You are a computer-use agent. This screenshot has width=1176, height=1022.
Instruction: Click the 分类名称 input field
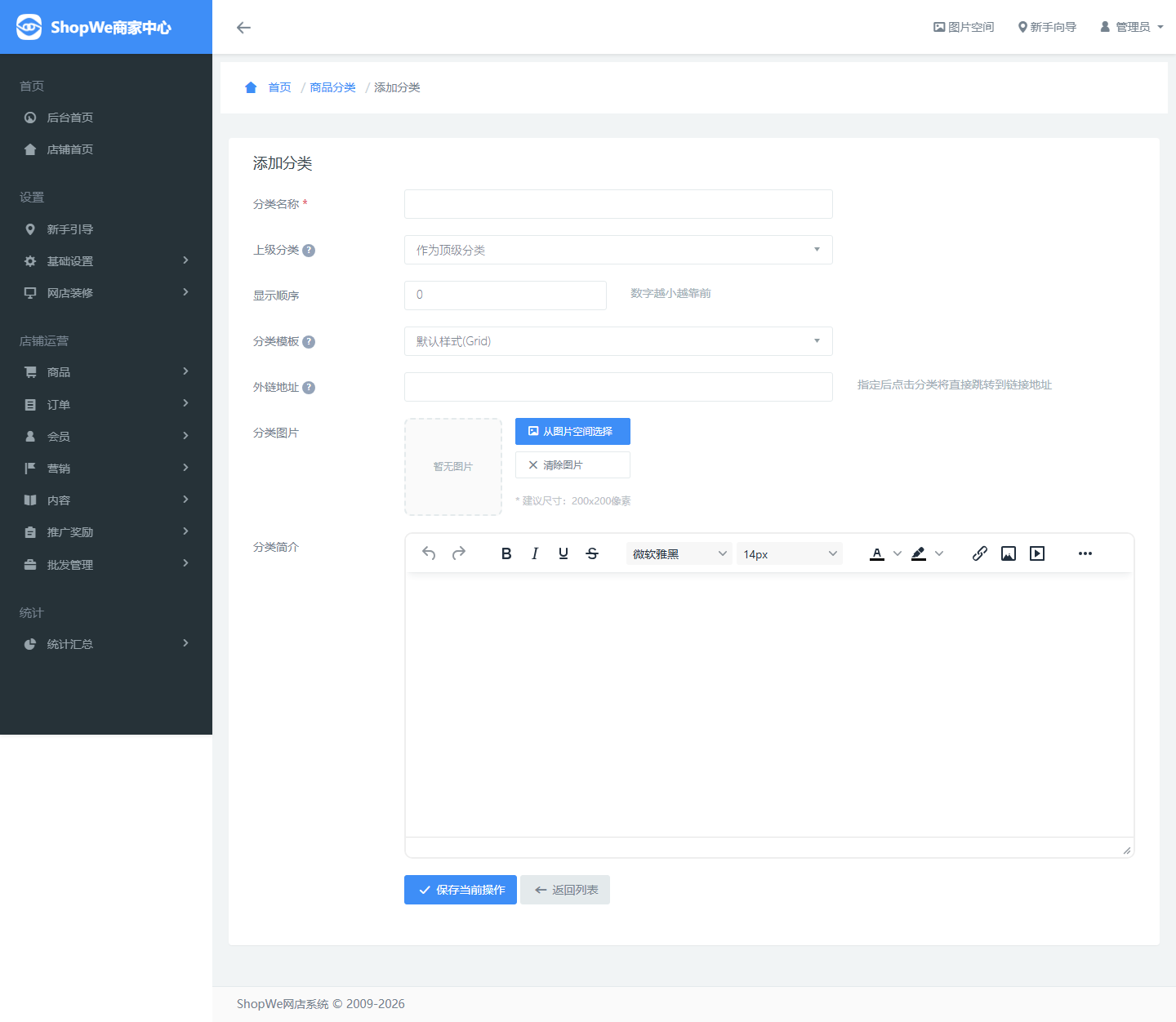pos(618,204)
